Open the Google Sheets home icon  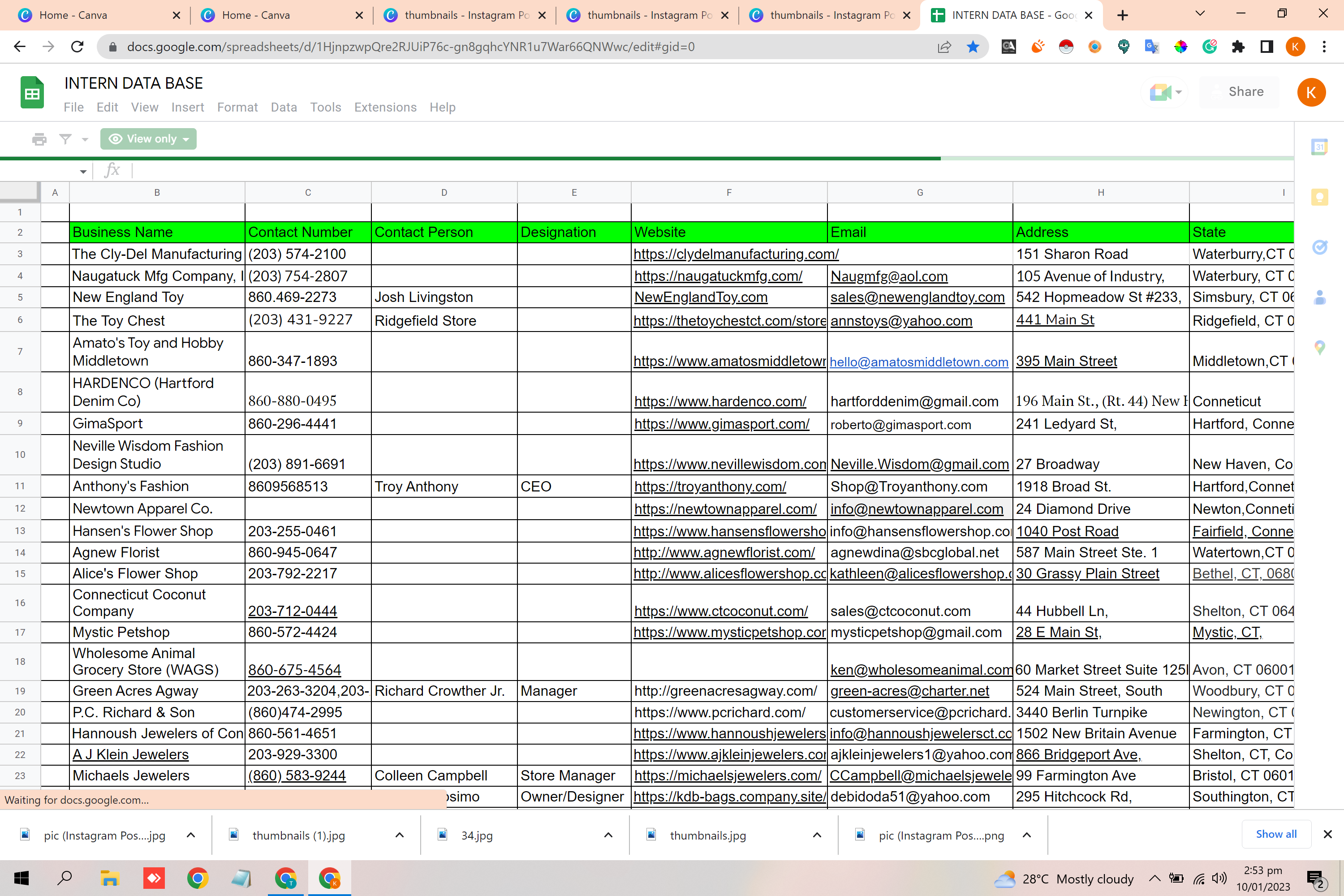(x=33, y=93)
